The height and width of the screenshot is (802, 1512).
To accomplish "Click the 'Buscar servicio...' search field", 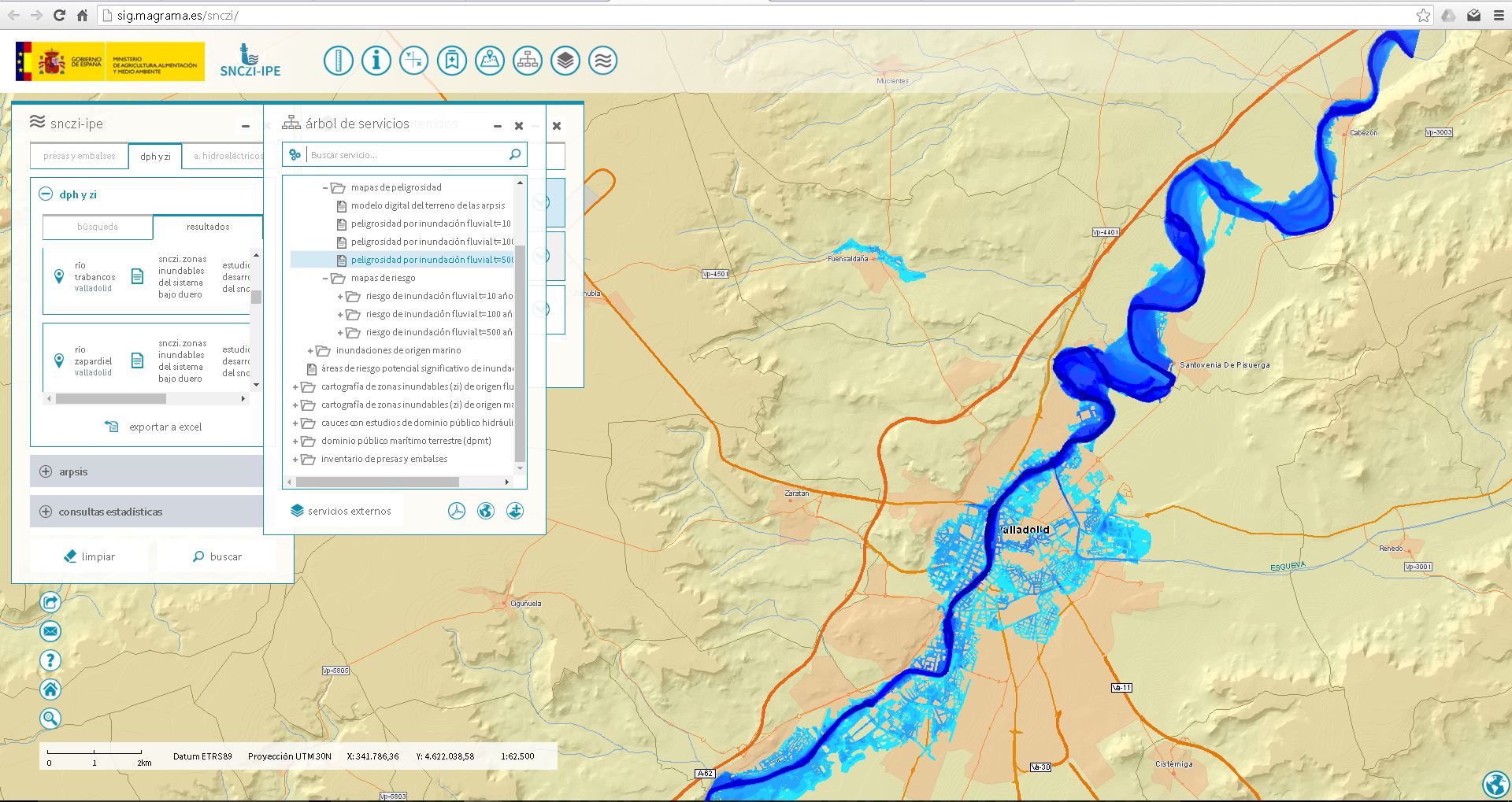I will pos(406,155).
